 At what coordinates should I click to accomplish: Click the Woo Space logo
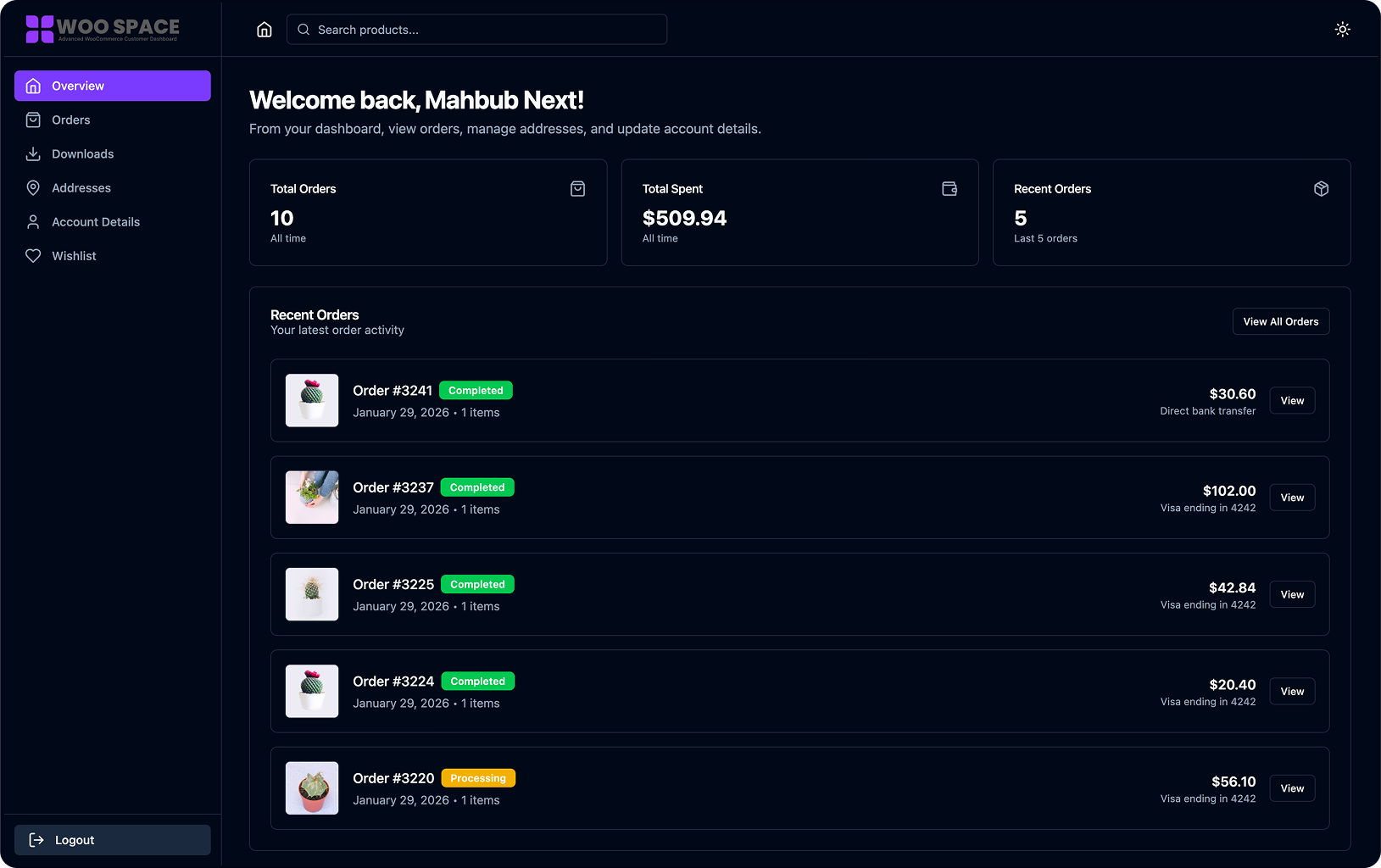click(102, 28)
